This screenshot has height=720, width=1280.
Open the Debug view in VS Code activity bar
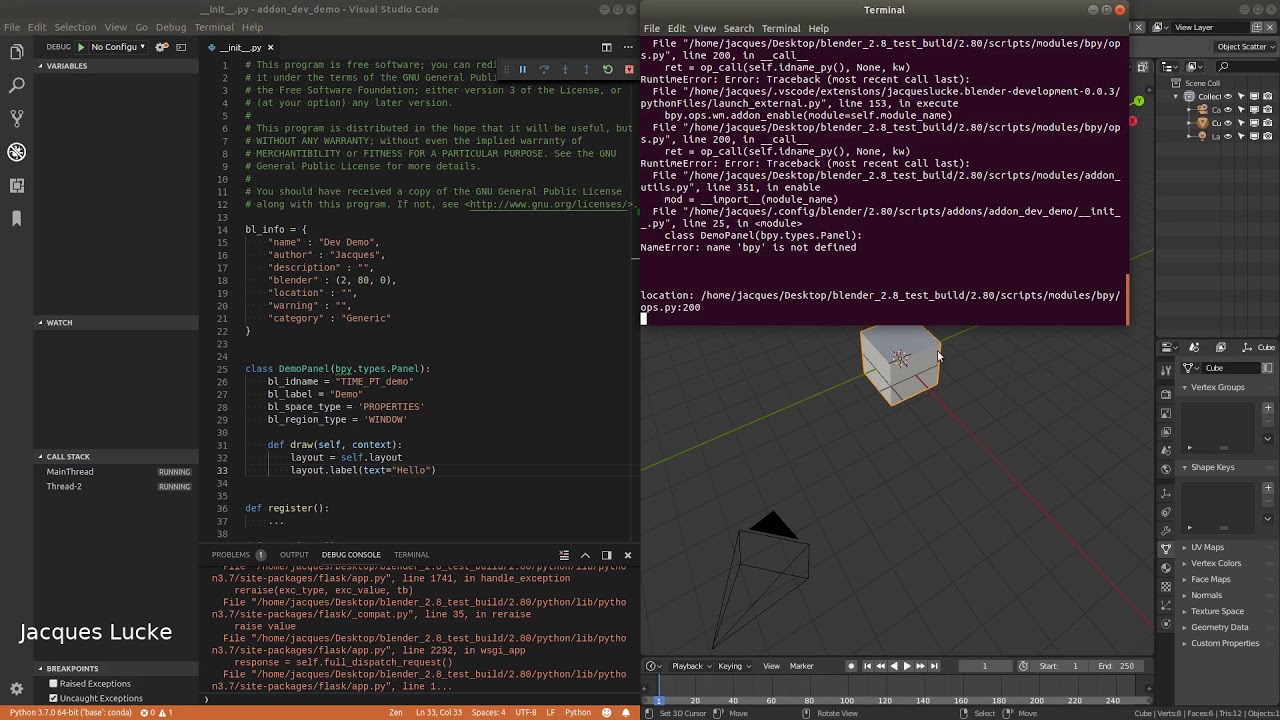[x=16, y=152]
